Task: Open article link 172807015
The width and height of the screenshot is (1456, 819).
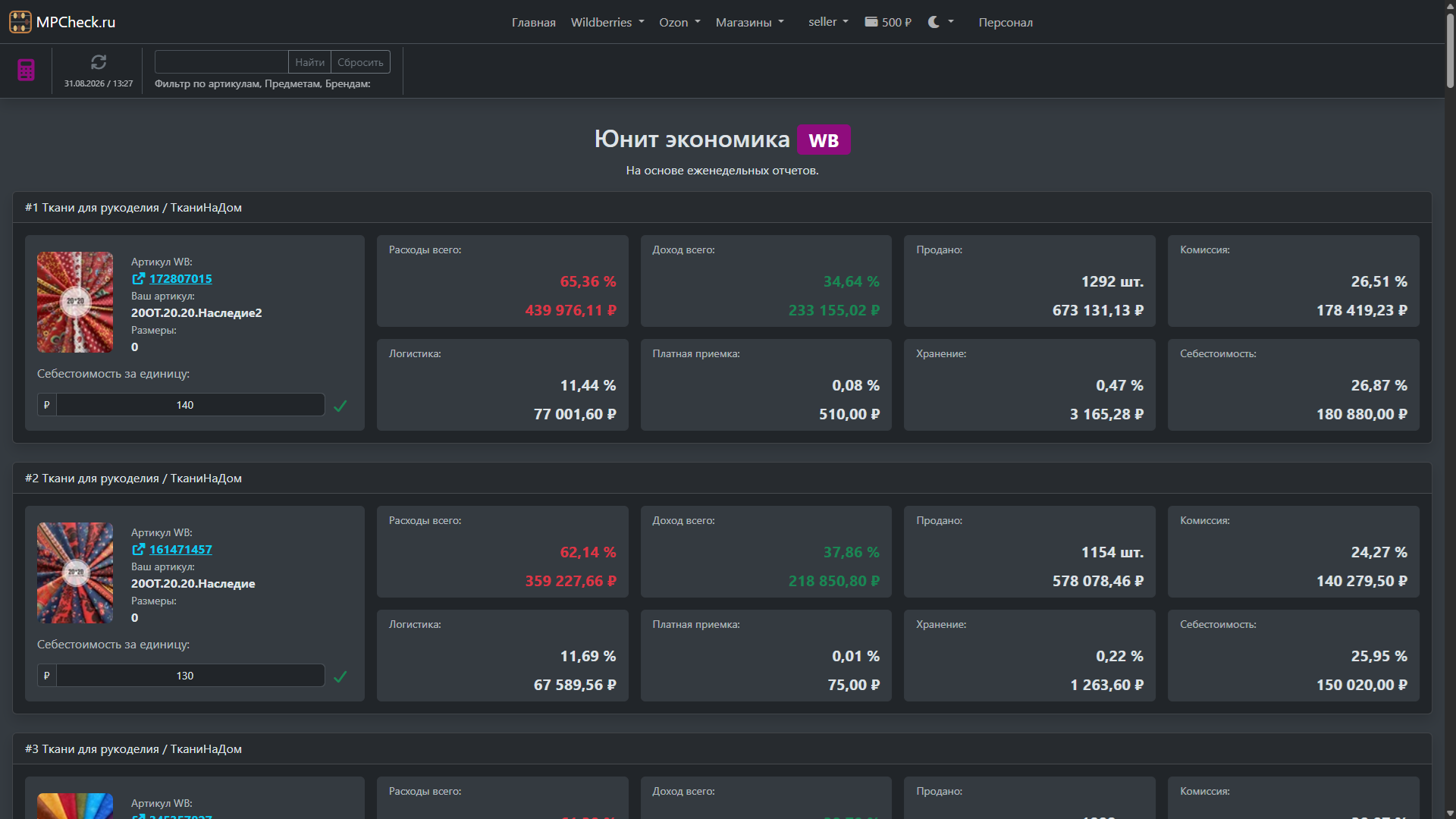Action: pyautogui.click(x=180, y=279)
